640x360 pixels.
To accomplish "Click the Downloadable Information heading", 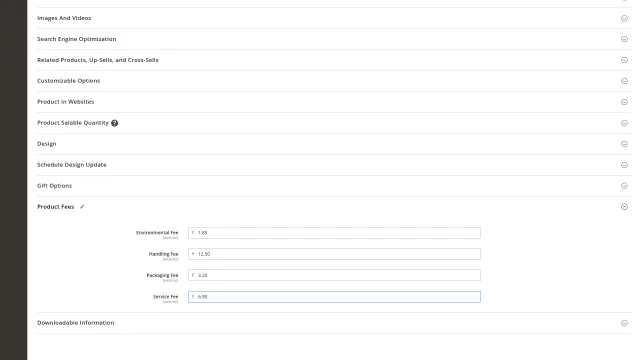I will [x=76, y=323].
